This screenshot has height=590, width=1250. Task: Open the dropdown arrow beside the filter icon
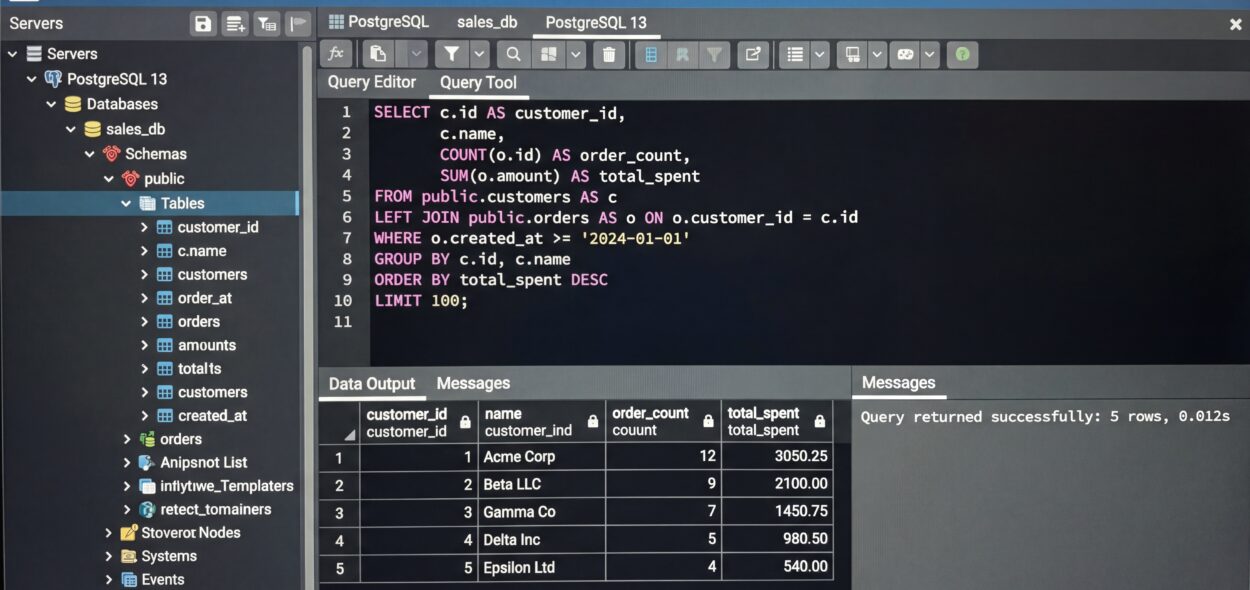click(x=480, y=55)
